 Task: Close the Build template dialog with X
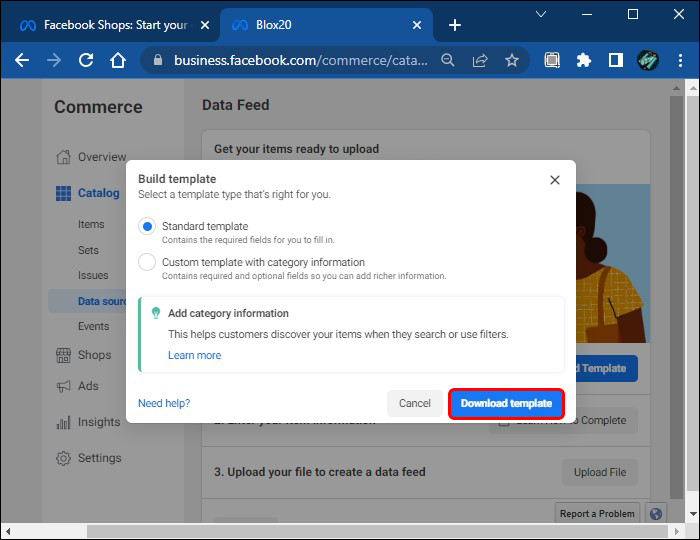tap(555, 180)
